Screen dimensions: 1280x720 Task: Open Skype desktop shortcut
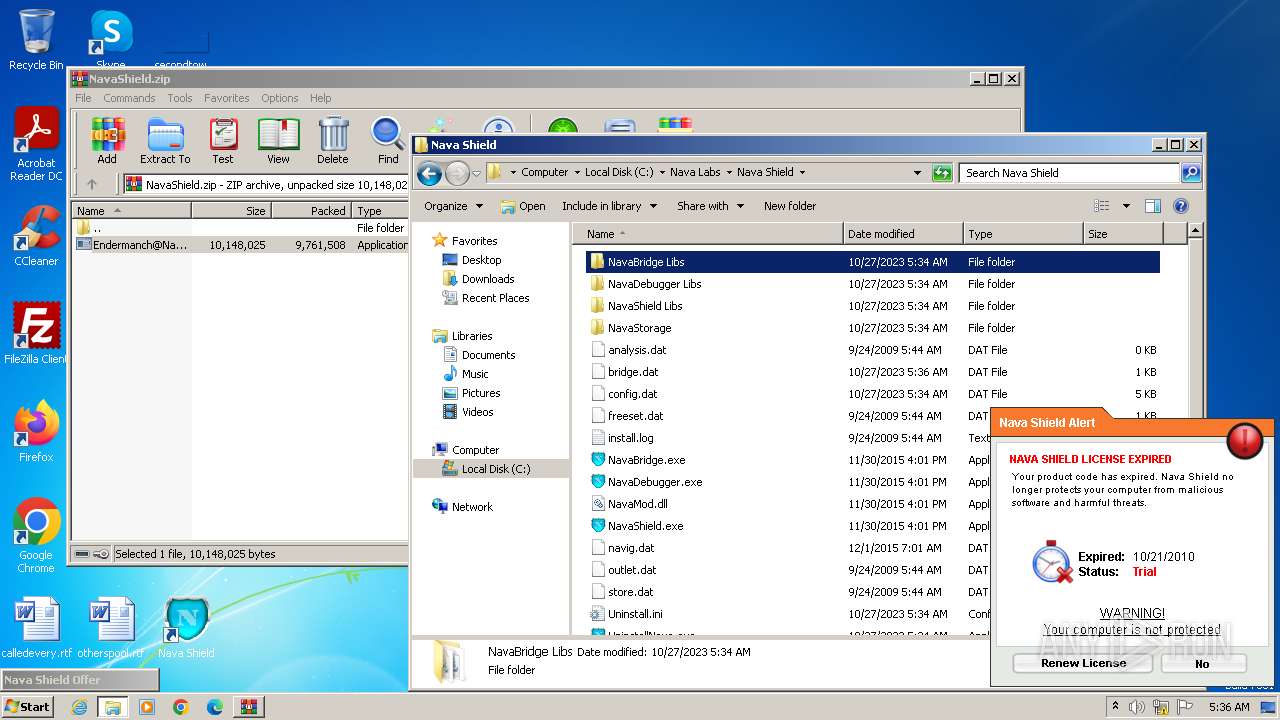tap(111, 40)
